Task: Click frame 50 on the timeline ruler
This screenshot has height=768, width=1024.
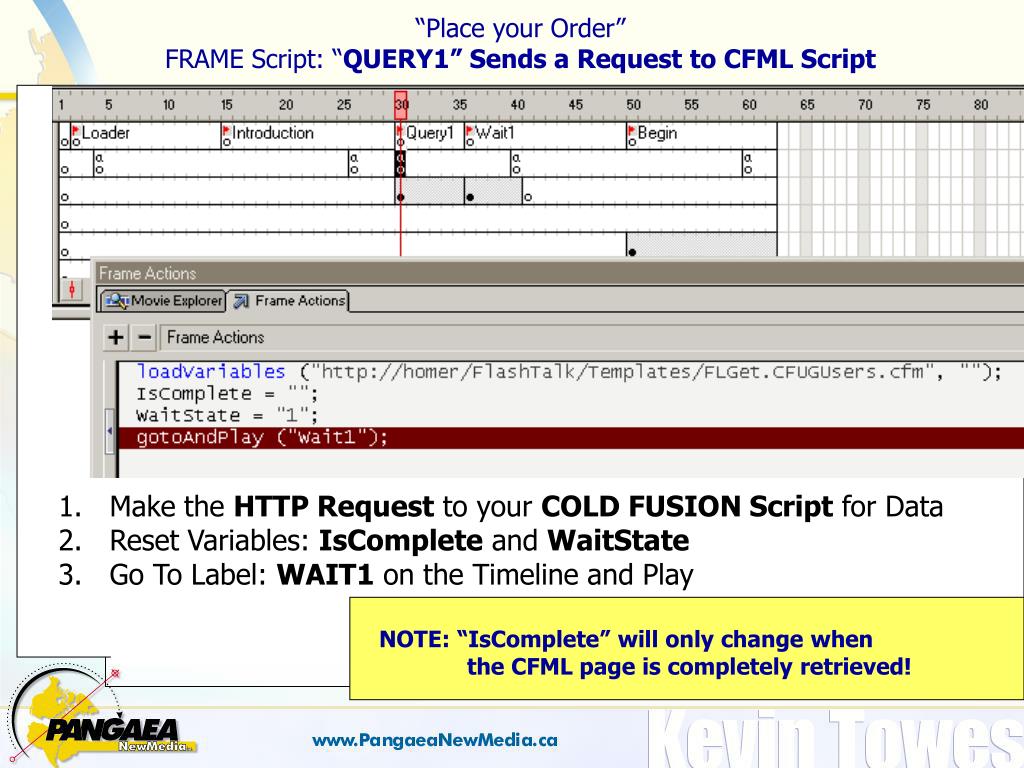Action: point(633,105)
